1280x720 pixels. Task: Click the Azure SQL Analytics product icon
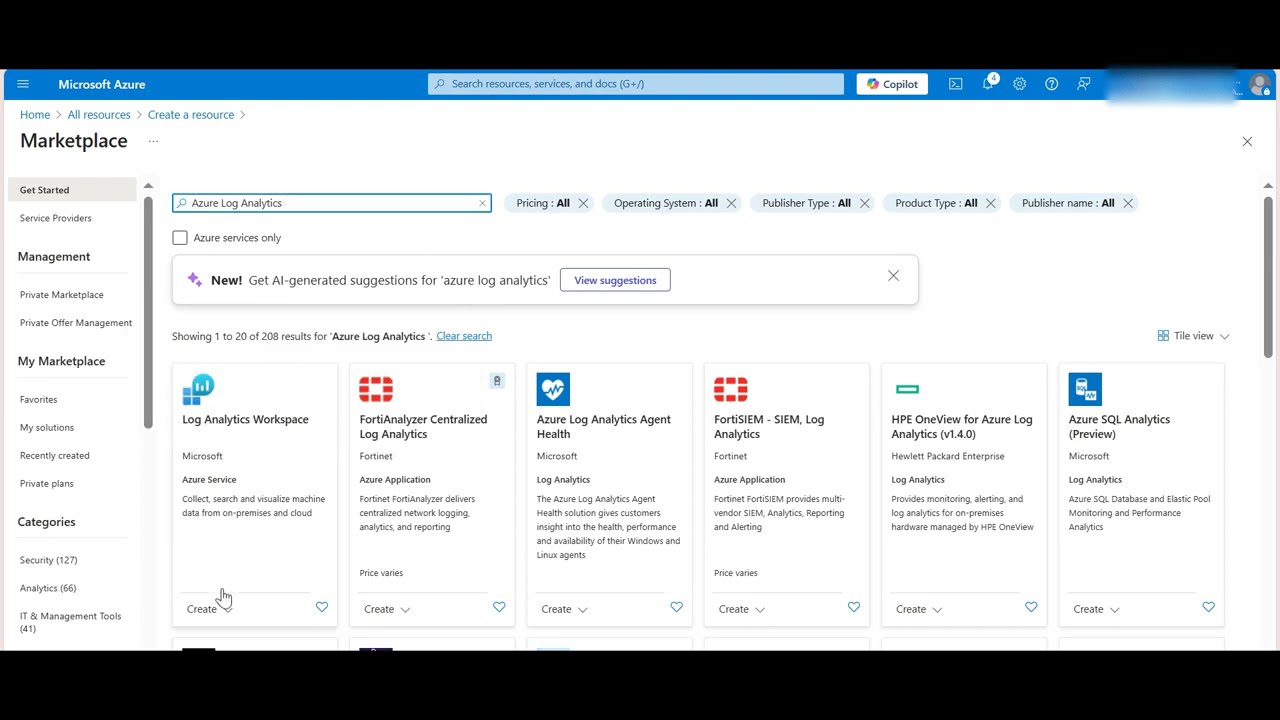coord(1085,389)
